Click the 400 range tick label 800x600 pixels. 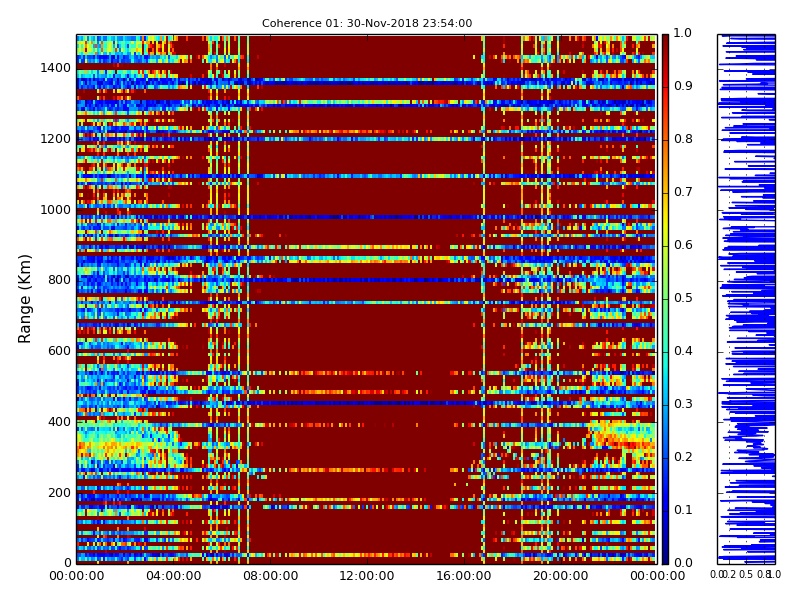coord(59,422)
